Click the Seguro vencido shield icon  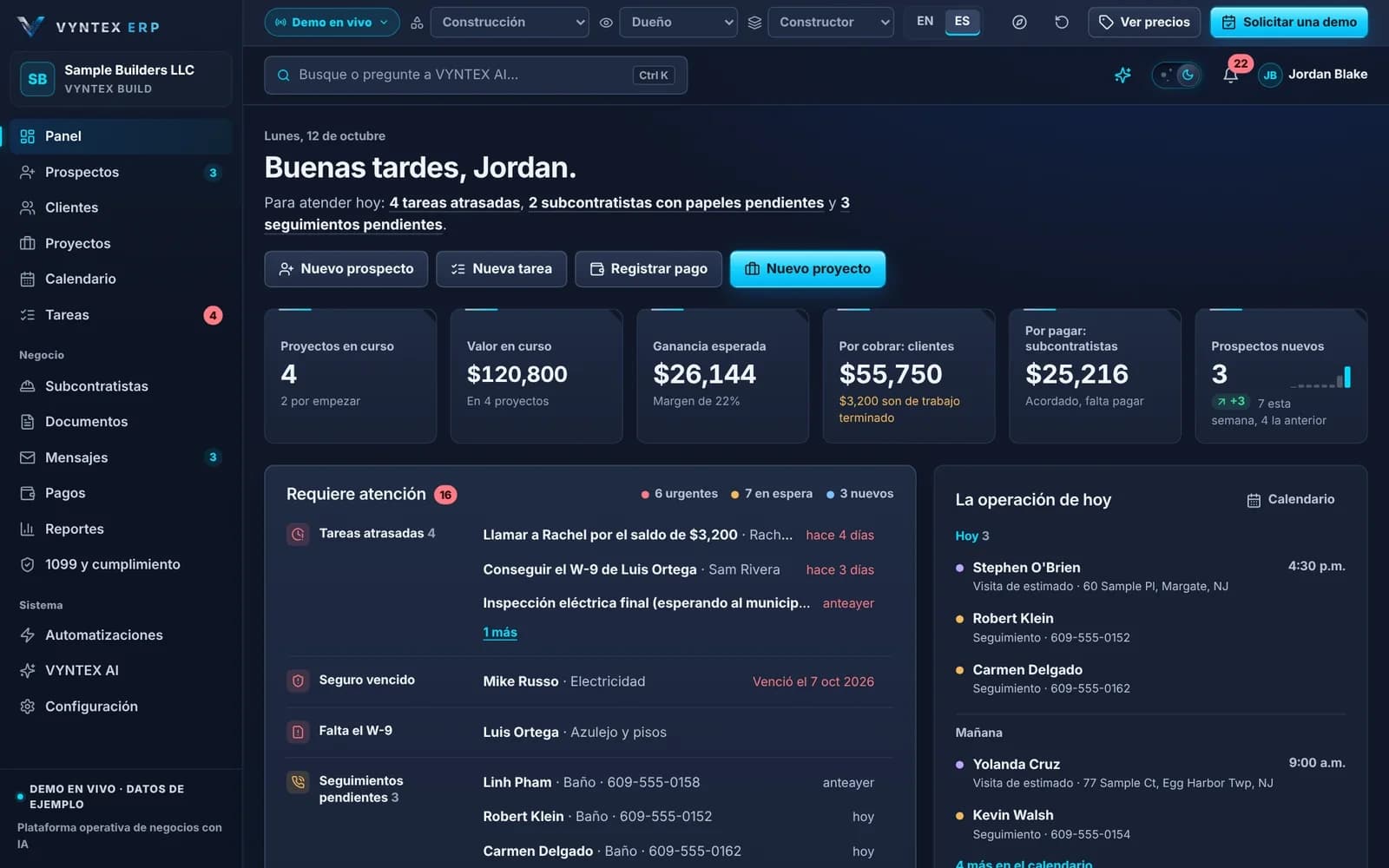pyautogui.click(x=298, y=681)
